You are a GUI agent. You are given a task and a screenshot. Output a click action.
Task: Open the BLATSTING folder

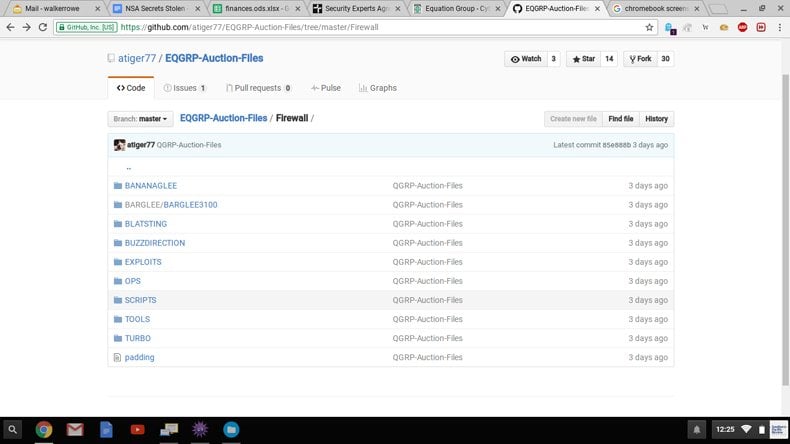pyautogui.click(x=146, y=224)
